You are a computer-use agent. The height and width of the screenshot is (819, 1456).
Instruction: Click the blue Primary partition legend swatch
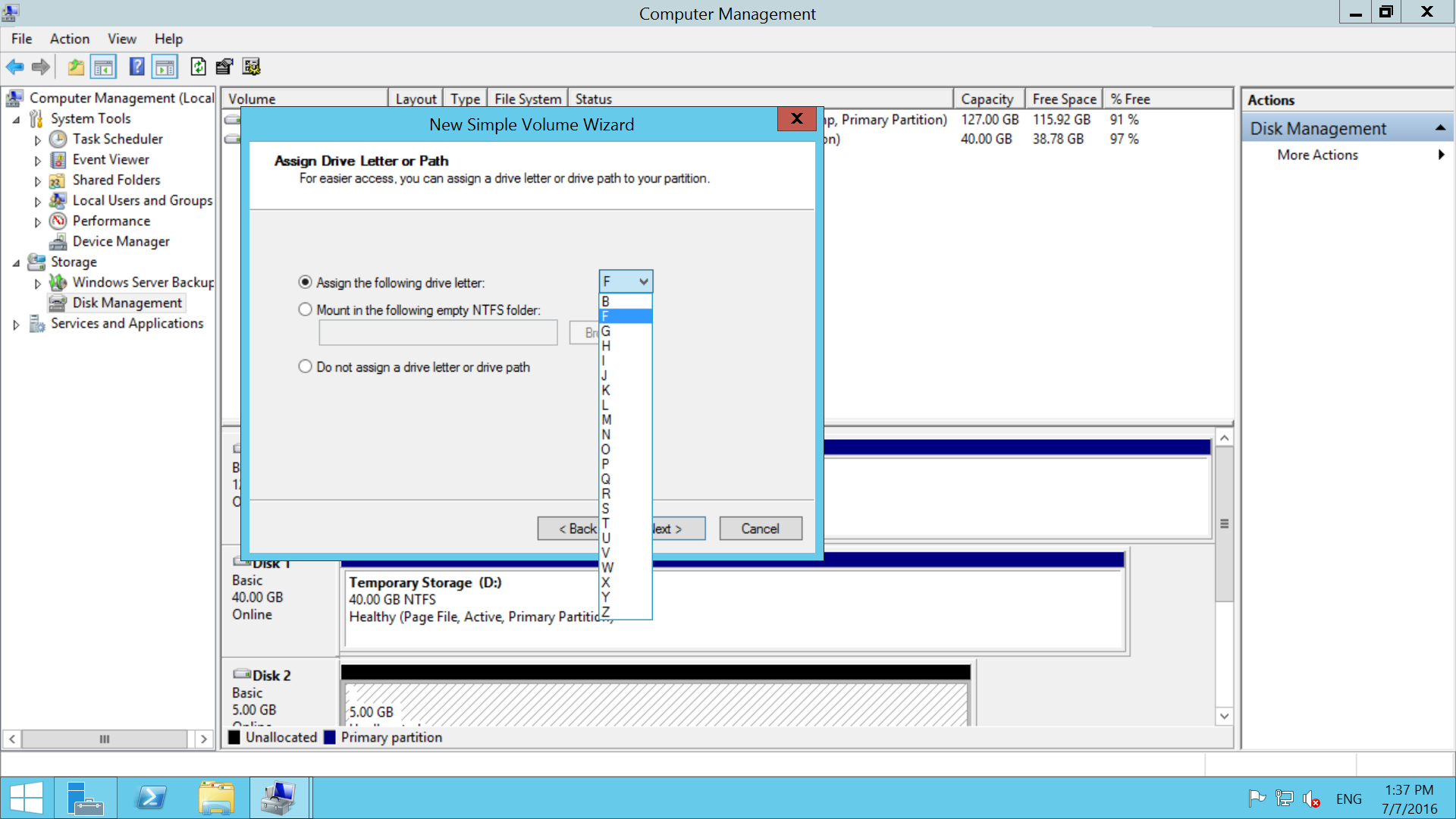[330, 737]
